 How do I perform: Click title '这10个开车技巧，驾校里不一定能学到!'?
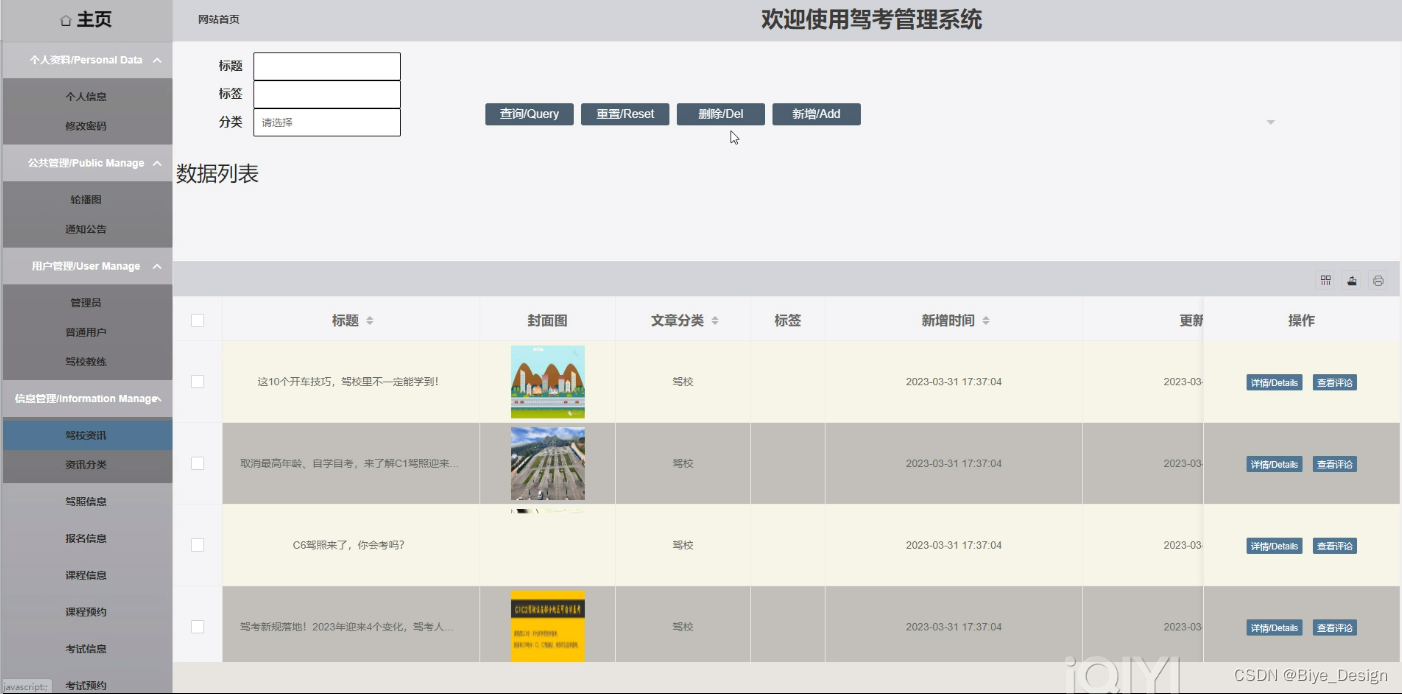(348, 382)
